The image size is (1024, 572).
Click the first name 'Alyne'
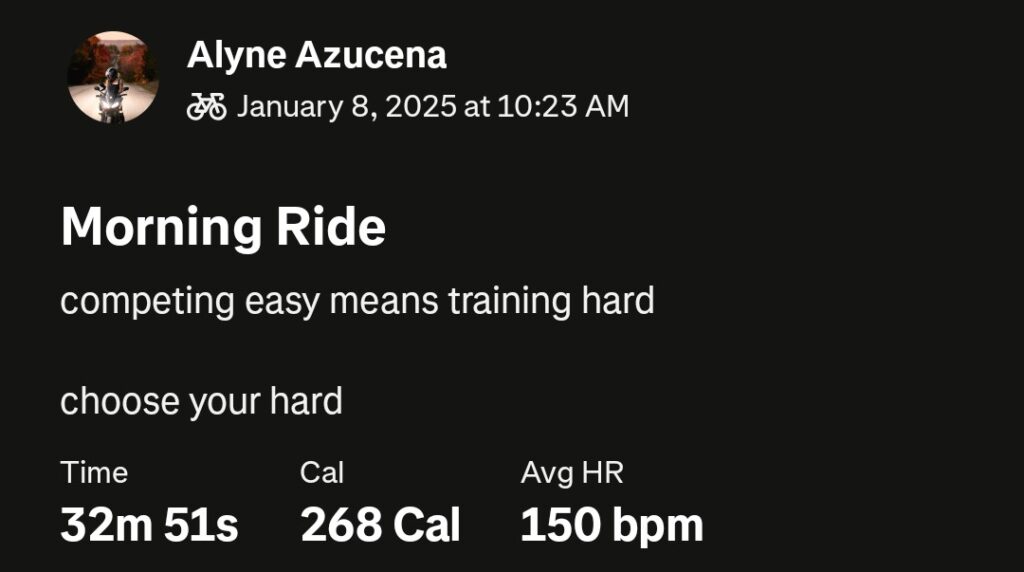point(235,56)
